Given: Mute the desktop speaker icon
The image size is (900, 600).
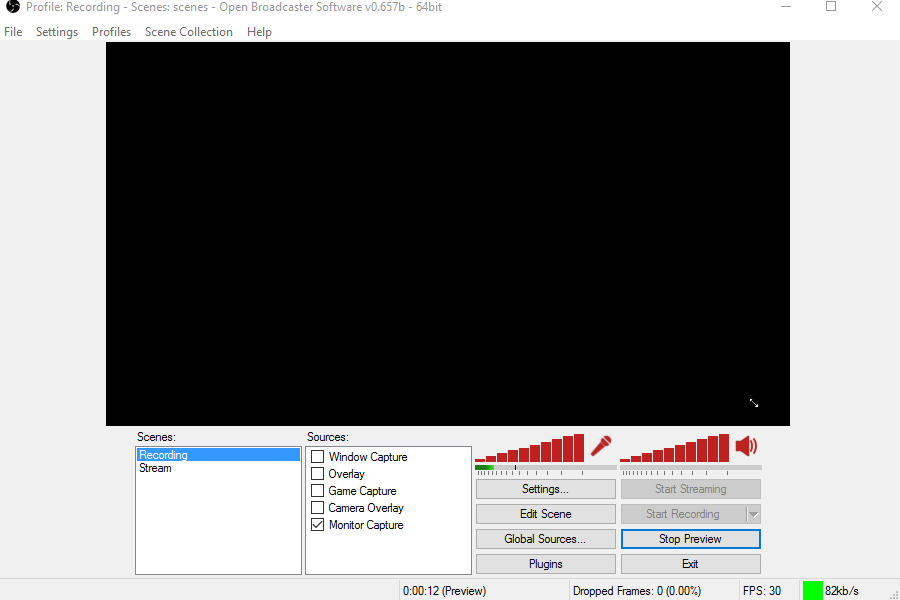Looking at the screenshot, I should (746, 446).
